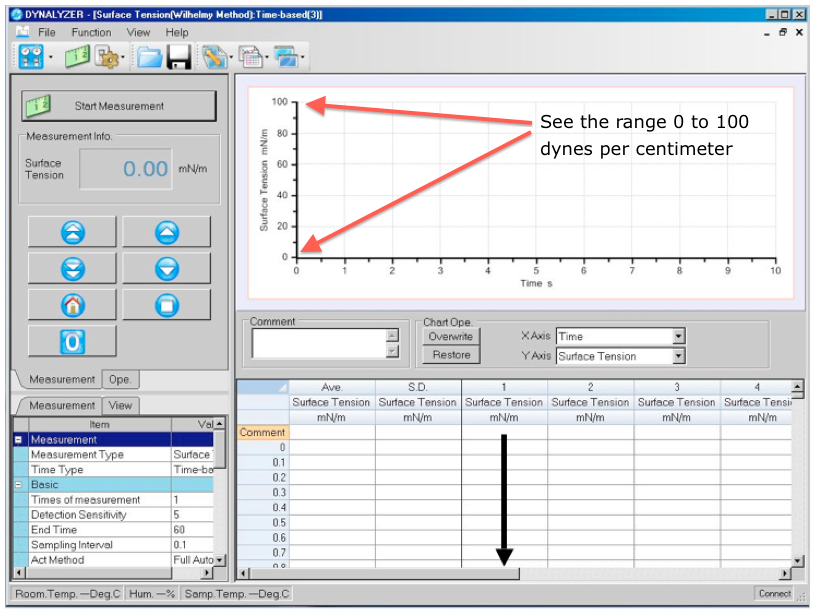814x614 pixels.
Task: Switch to the Ope. tab
Action: [x=118, y=379]
